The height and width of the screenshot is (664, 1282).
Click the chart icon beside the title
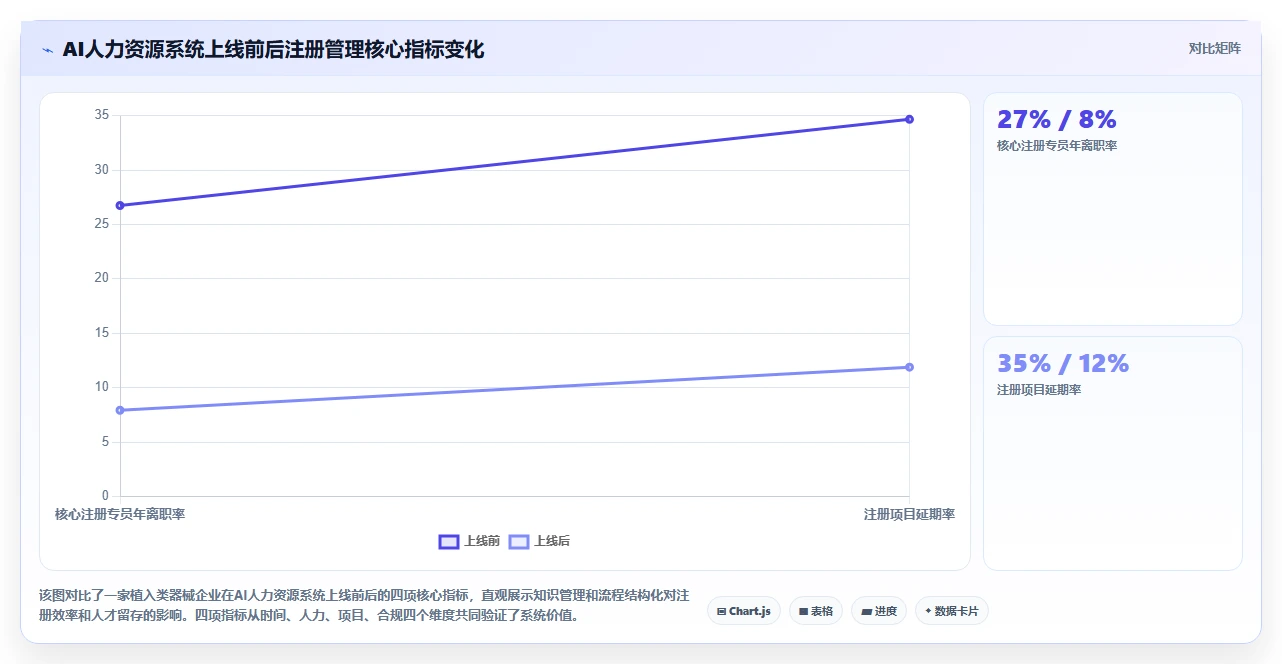pyautogui.click(x=47, y=50)
